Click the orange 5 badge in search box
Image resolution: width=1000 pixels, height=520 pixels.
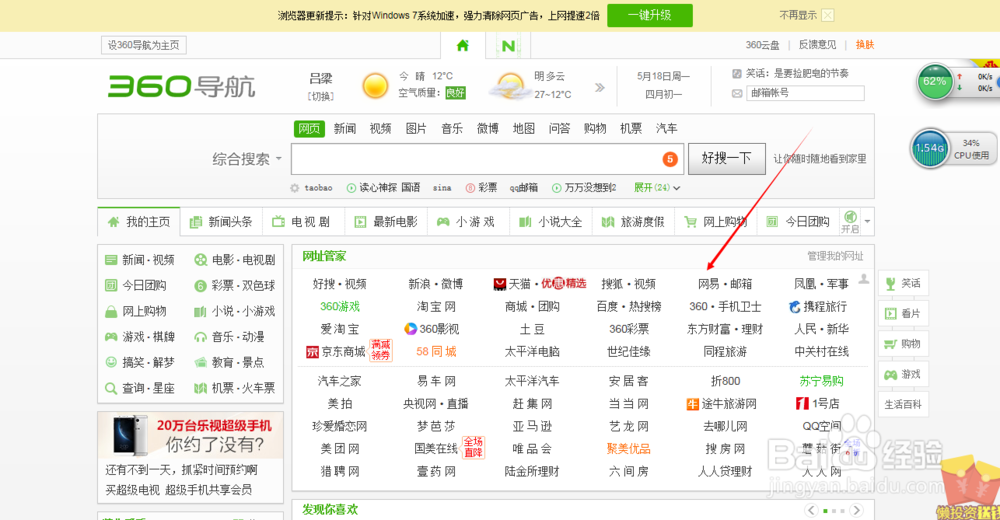[x=670, y=159]
